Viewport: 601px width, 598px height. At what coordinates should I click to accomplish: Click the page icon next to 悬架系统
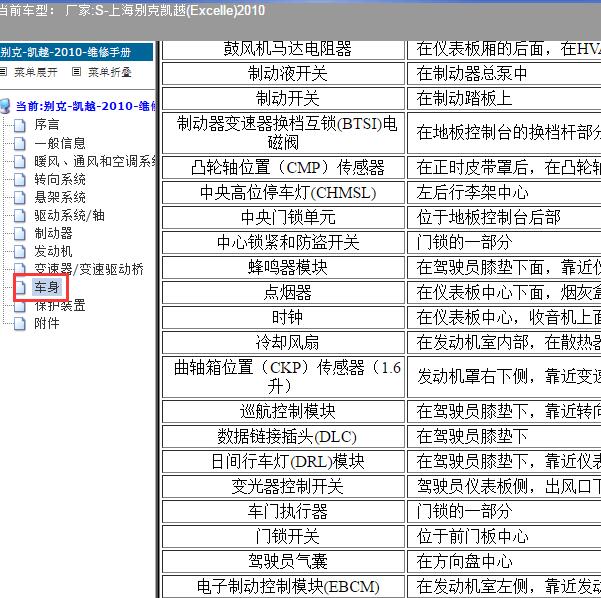pos(20,197)
